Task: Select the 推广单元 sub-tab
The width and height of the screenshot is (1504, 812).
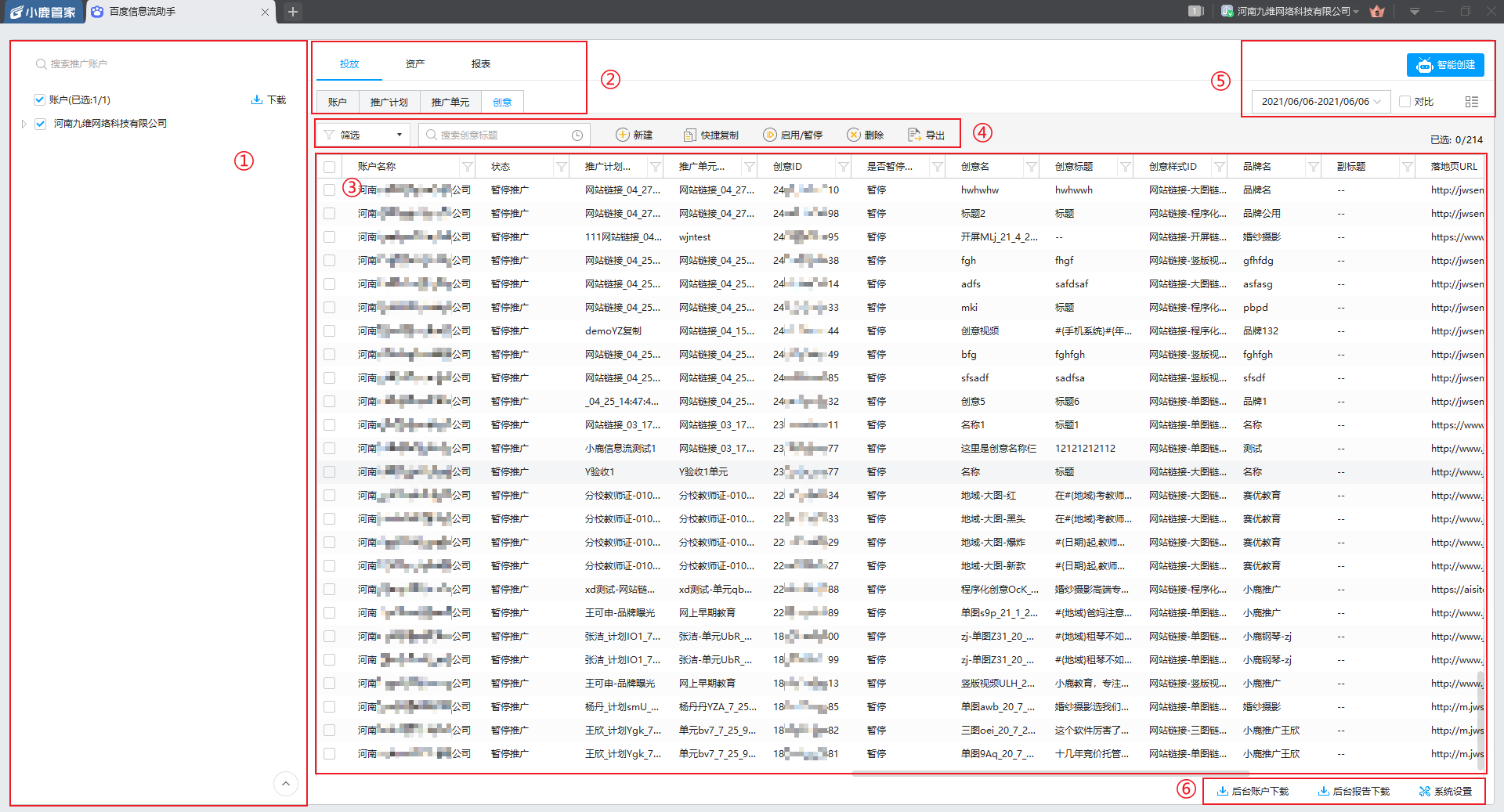Action: coord(450,102)
